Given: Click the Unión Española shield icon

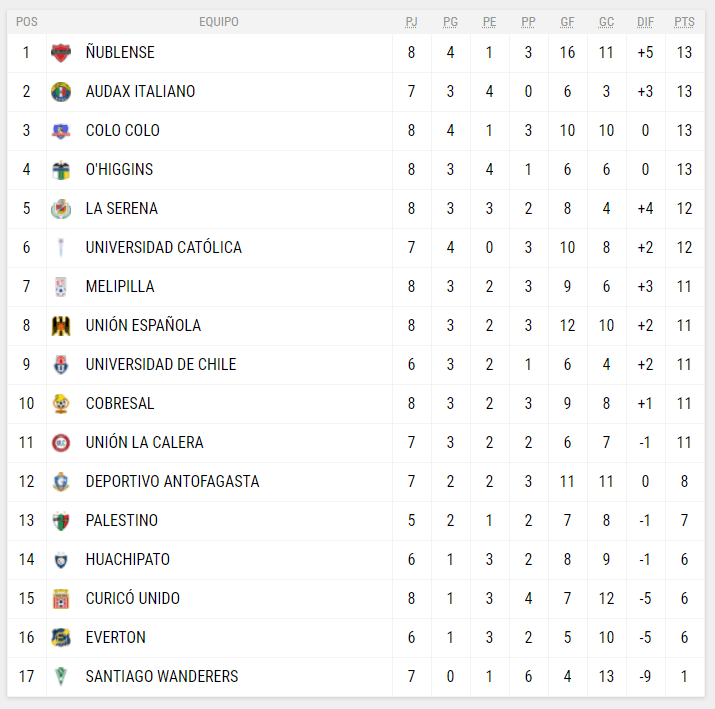Looking at the screenshot, I should 61,326.
